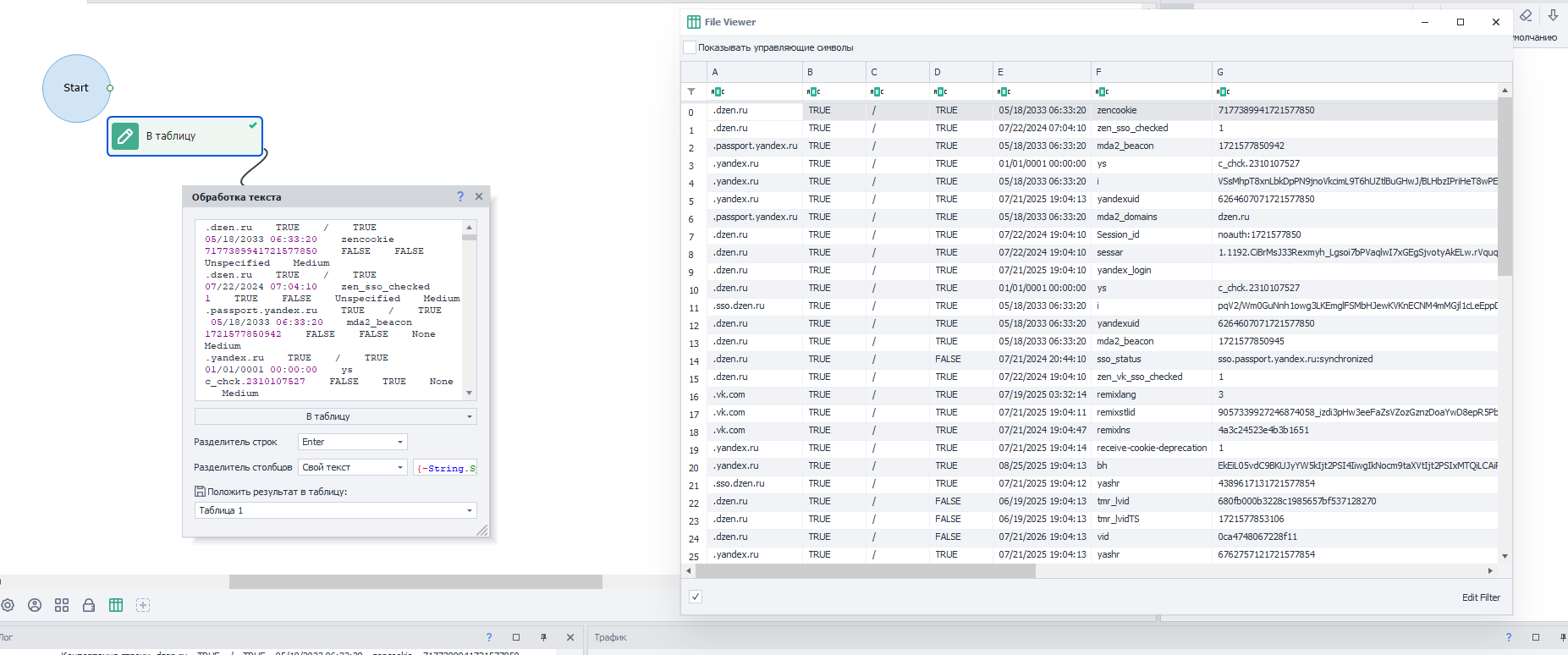Click the dashed plus add-area icon

pyautogui.click(x=143, y=605)
